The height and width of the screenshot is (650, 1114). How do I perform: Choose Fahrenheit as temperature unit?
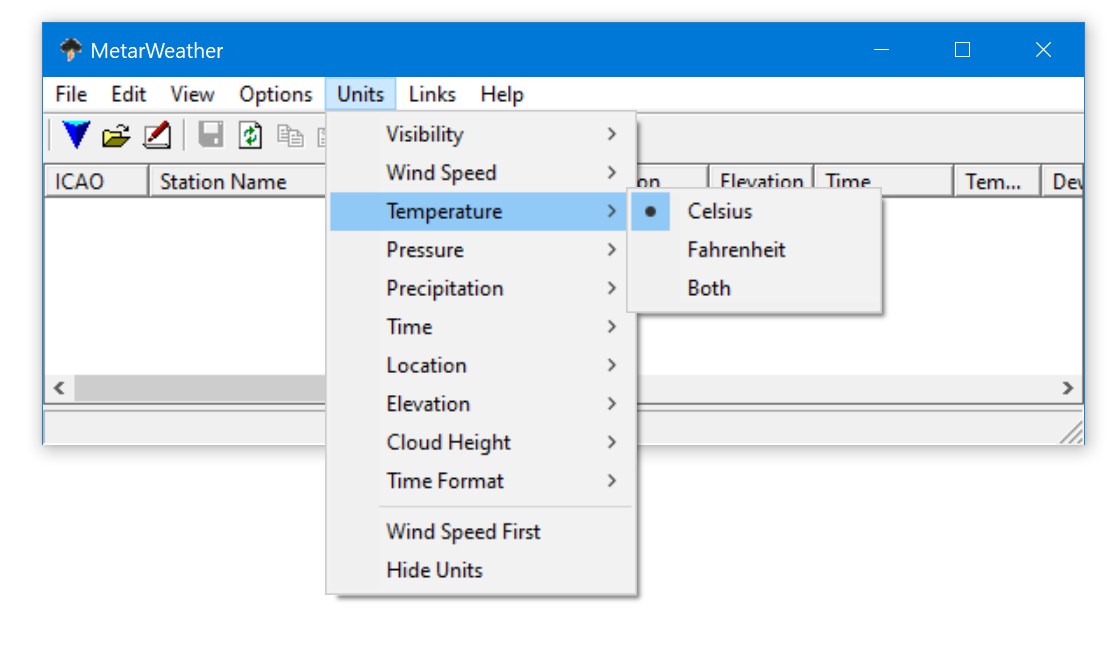pos(736,250)
